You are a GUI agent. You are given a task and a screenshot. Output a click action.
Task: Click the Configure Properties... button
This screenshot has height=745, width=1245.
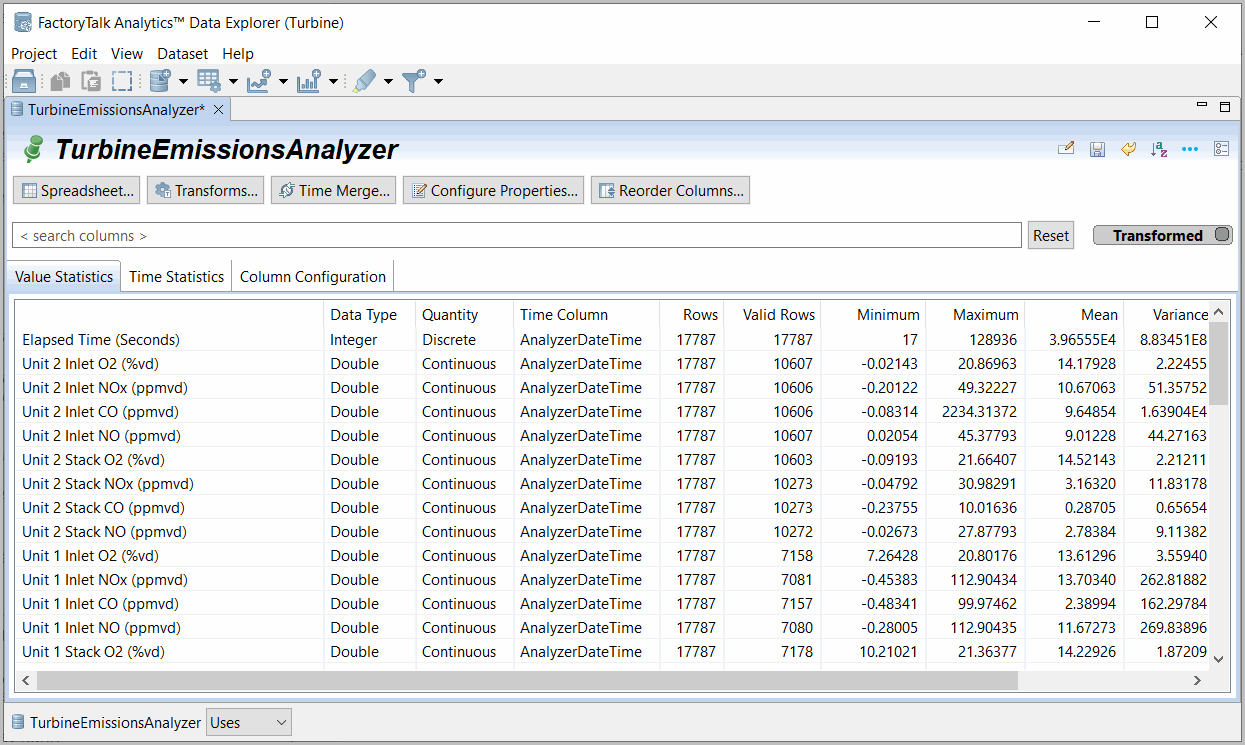(494, 190)
